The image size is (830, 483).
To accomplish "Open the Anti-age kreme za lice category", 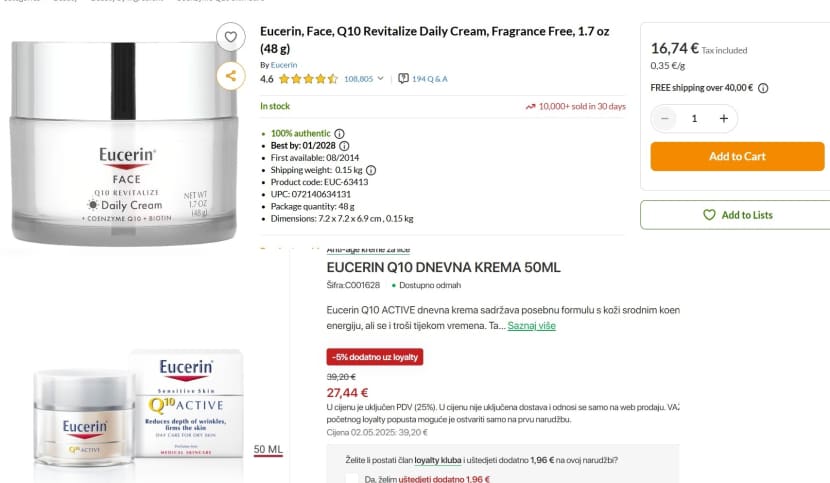I will click(368, 249).
